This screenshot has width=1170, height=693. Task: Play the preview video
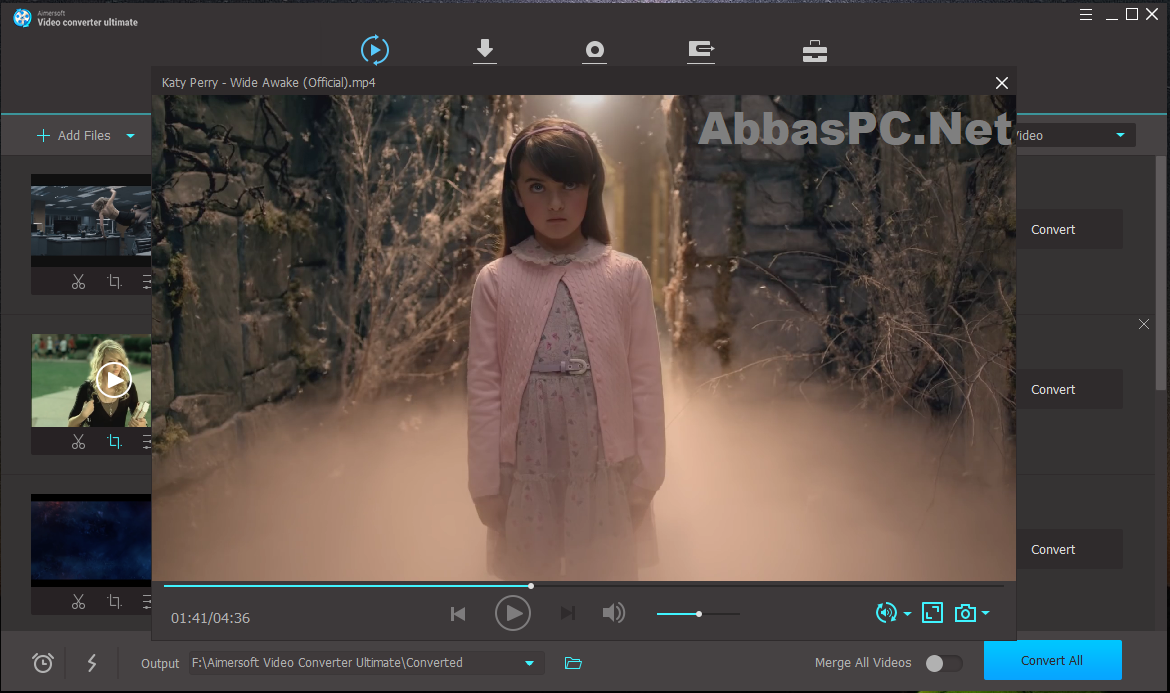(x=513, y=613)
